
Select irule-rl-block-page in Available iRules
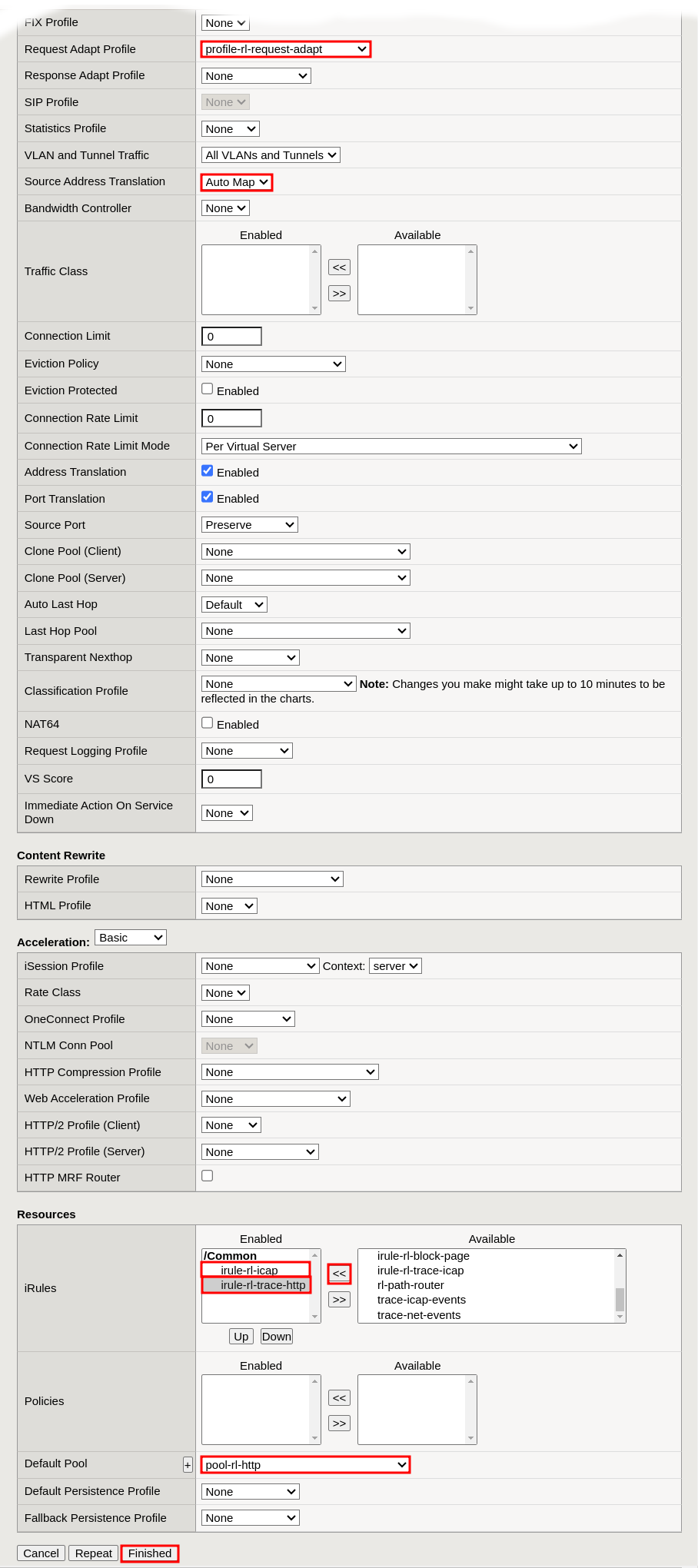pos(423,1255)
